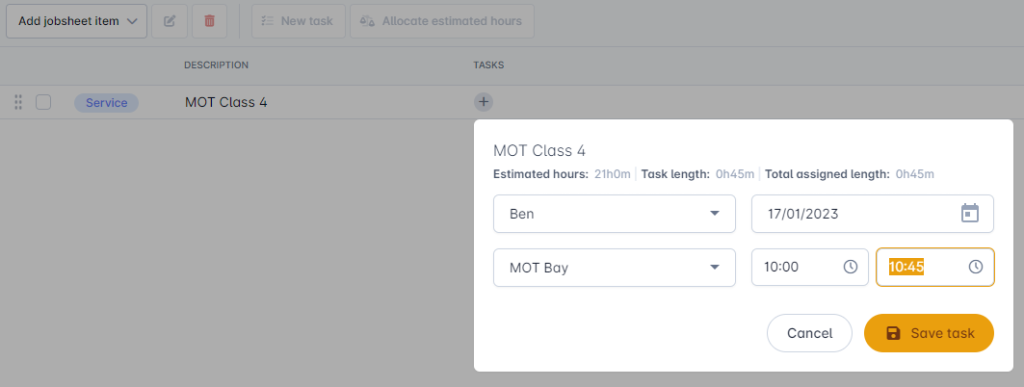Open the calendar icon in date field

pos(970,213)
